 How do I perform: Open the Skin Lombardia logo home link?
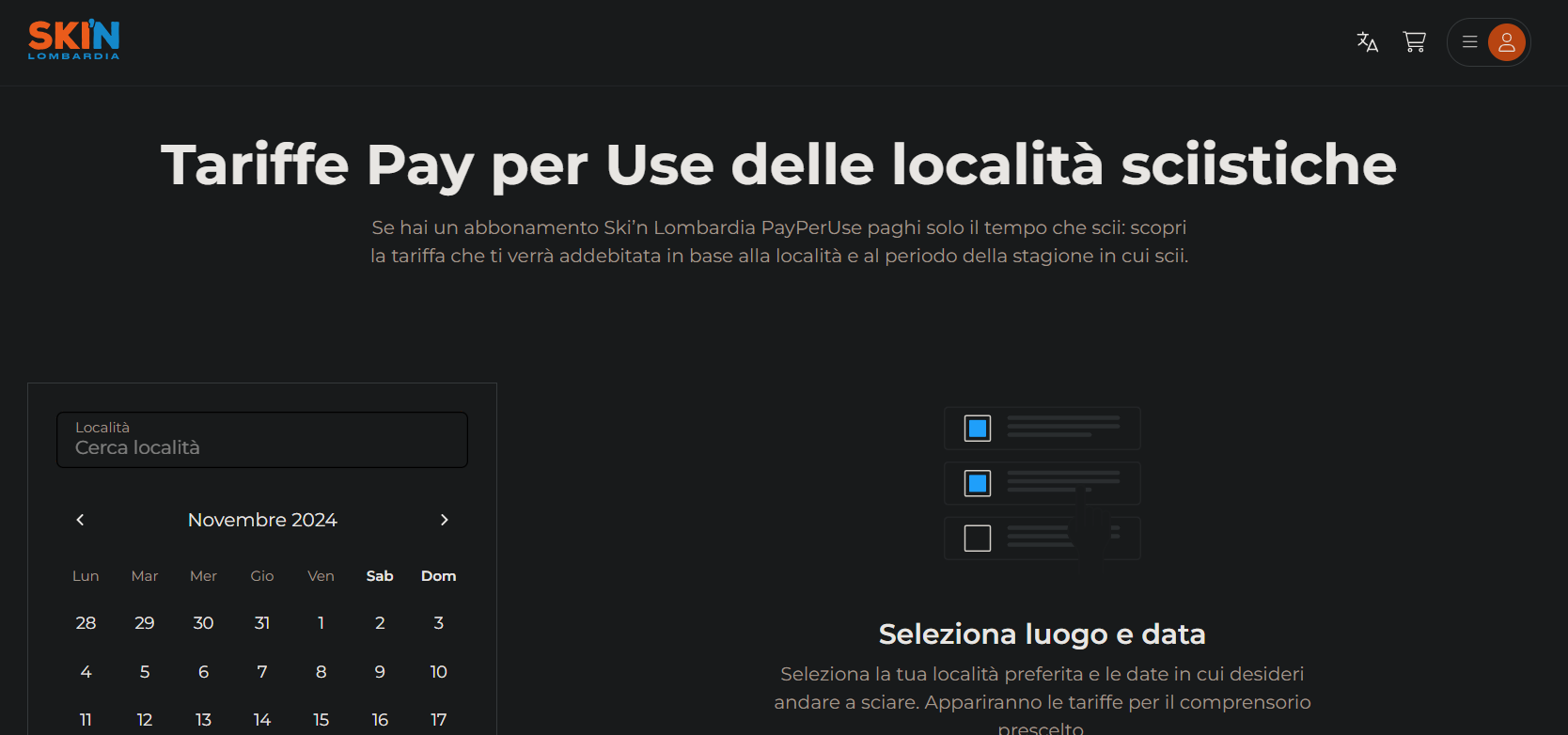[x=73, y=40]
